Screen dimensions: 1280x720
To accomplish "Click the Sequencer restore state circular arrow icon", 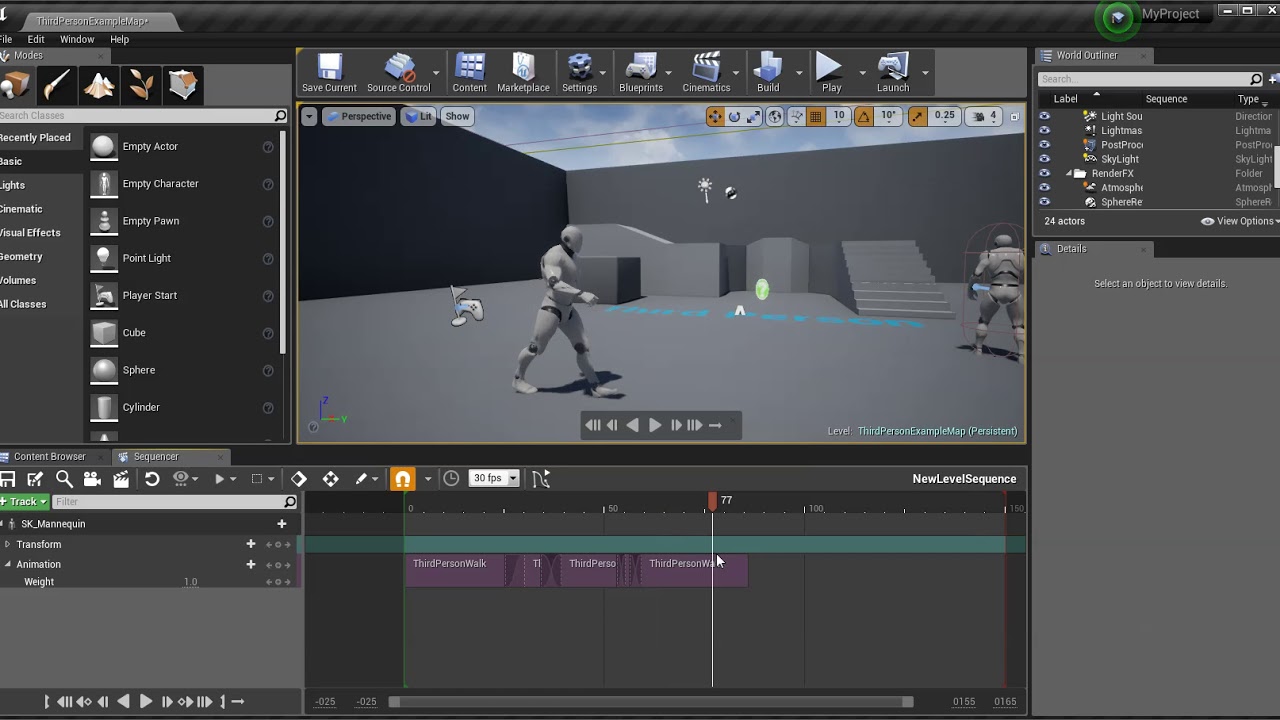I will click(x=152, y=479).
